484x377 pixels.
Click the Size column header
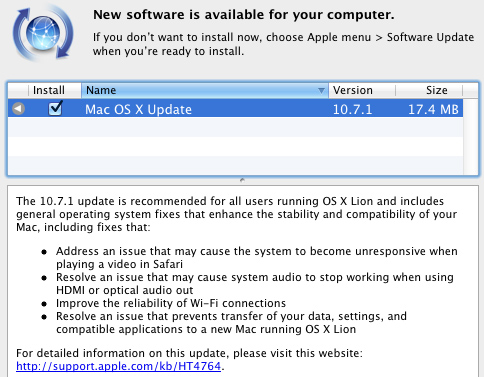[x=429, y=90]
